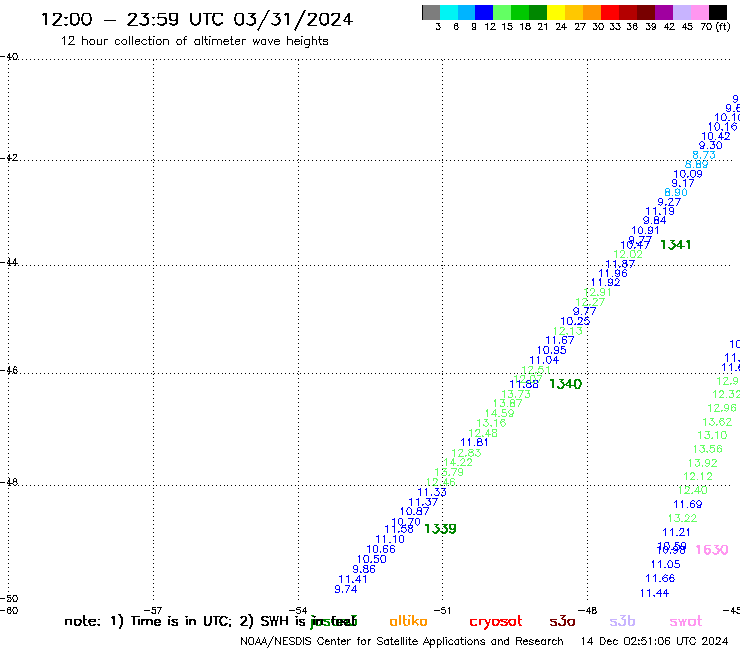
Task: Select the orange swatch in the legend
Action: (x=591, y=12)
